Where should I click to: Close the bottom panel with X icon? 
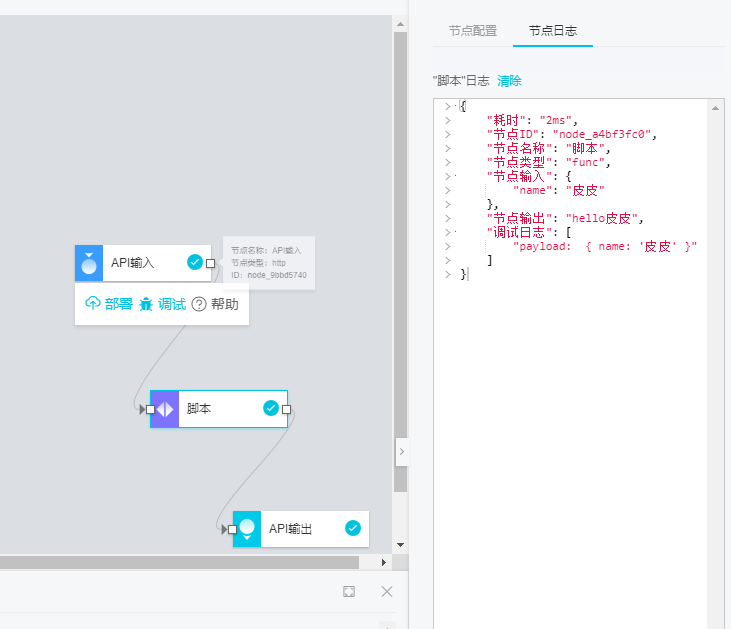386,591
